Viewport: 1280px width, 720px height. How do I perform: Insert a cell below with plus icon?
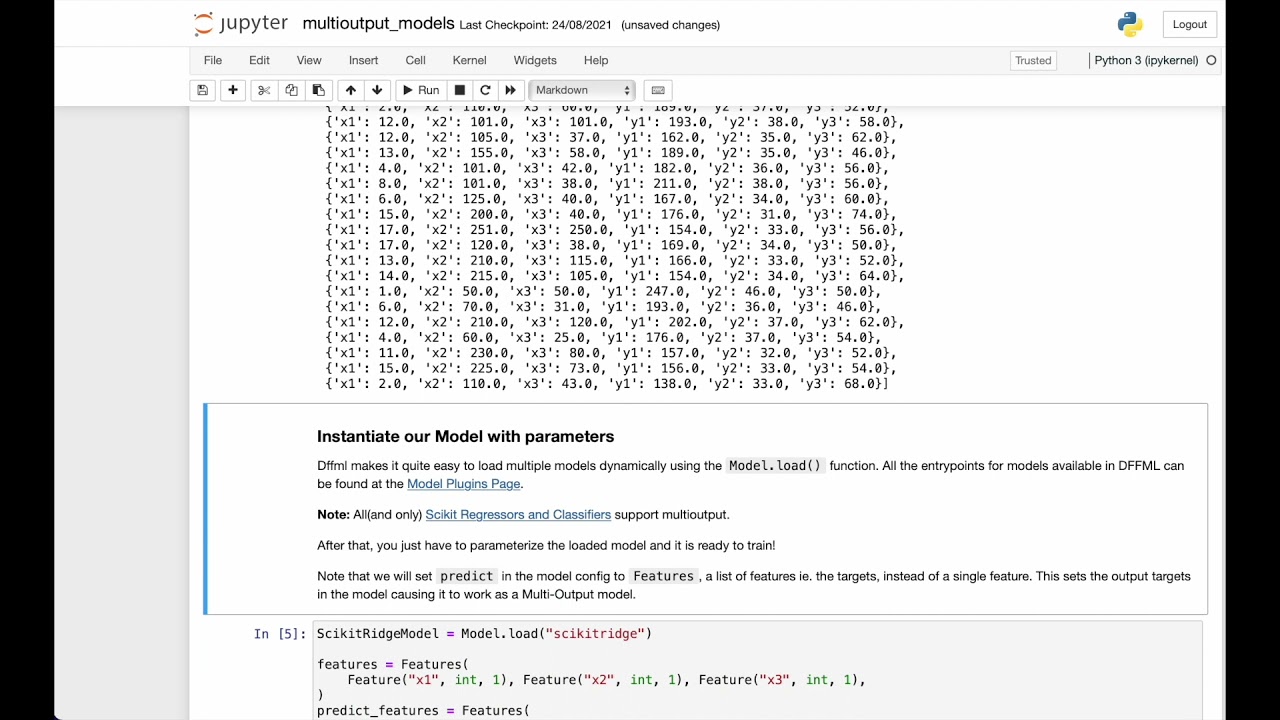click(x=233, y=90)
